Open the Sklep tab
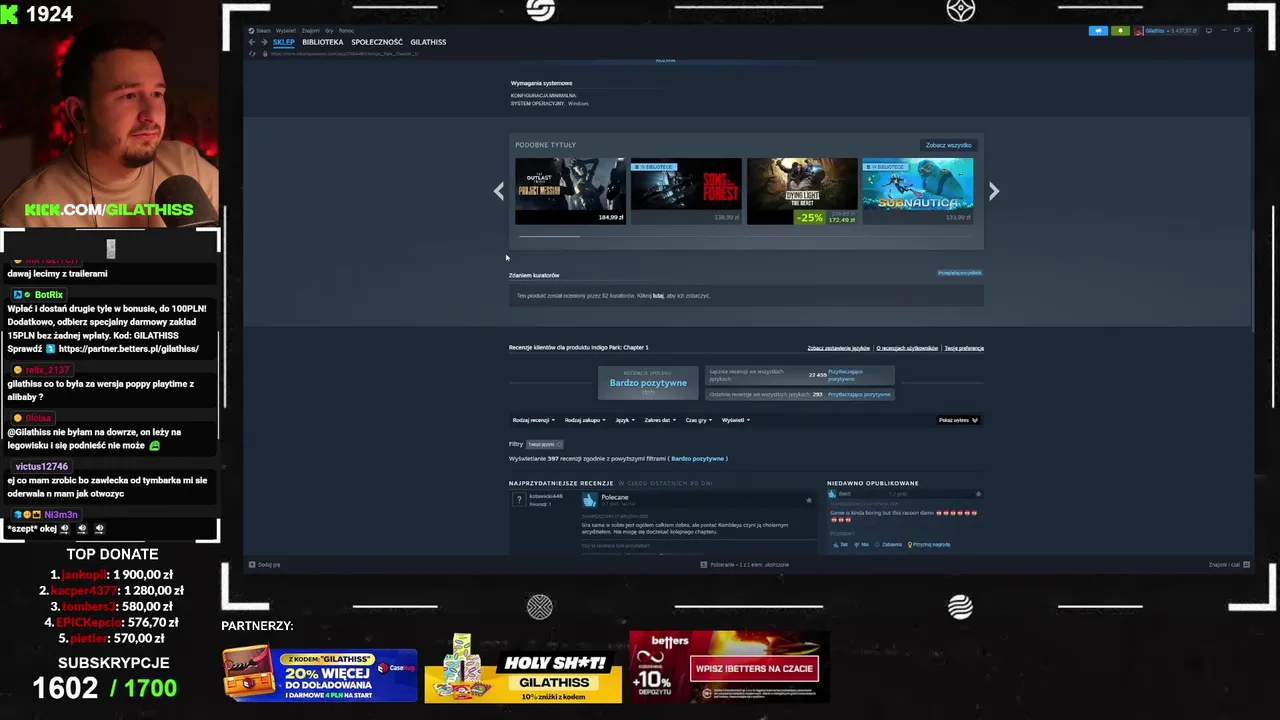Screen dimensions: 1280x720 [x=284, y=42]
